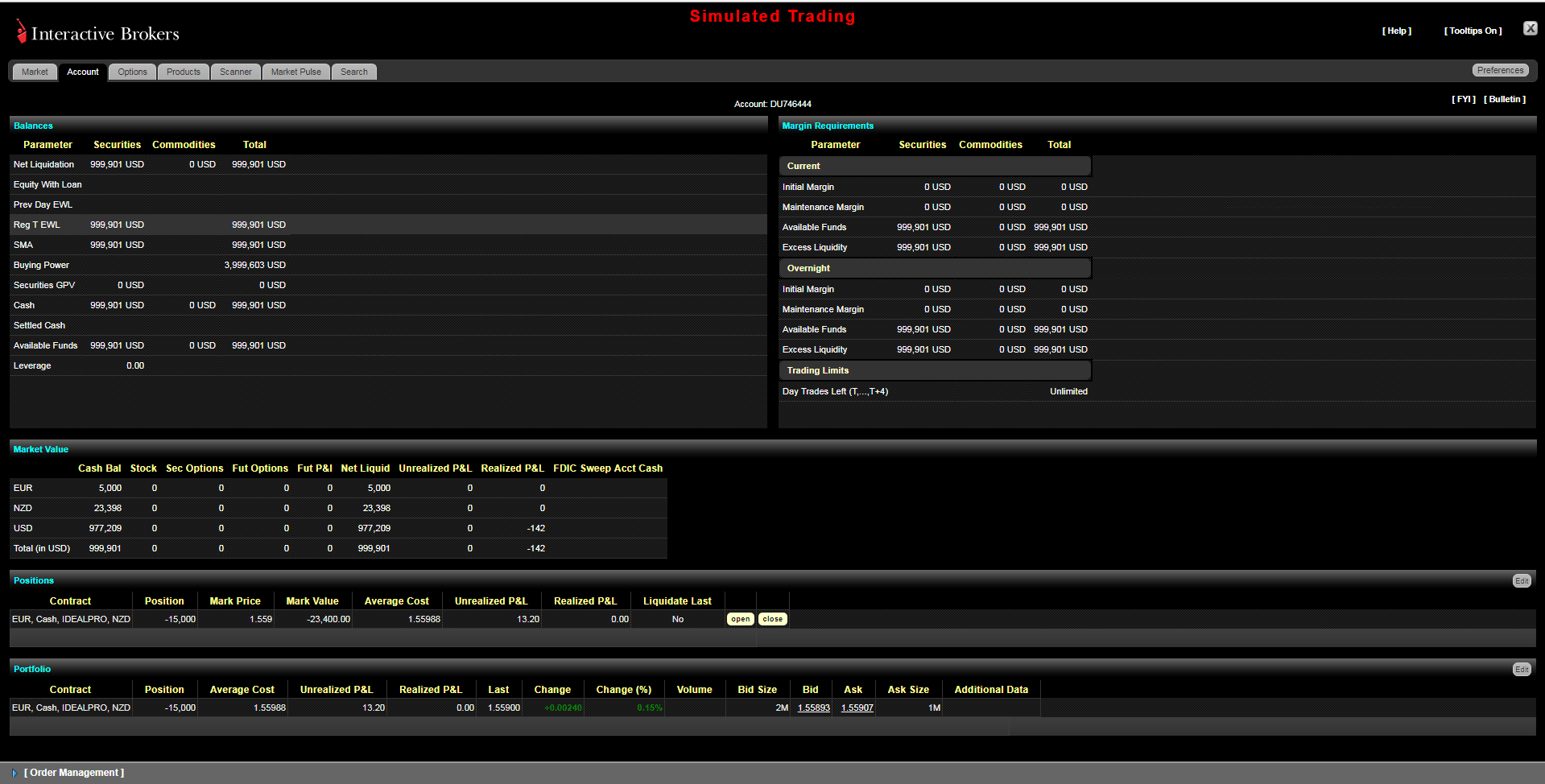Select the Account: DU746444 label
This screenshot has width=1545, height=784.
click(772, 104)
